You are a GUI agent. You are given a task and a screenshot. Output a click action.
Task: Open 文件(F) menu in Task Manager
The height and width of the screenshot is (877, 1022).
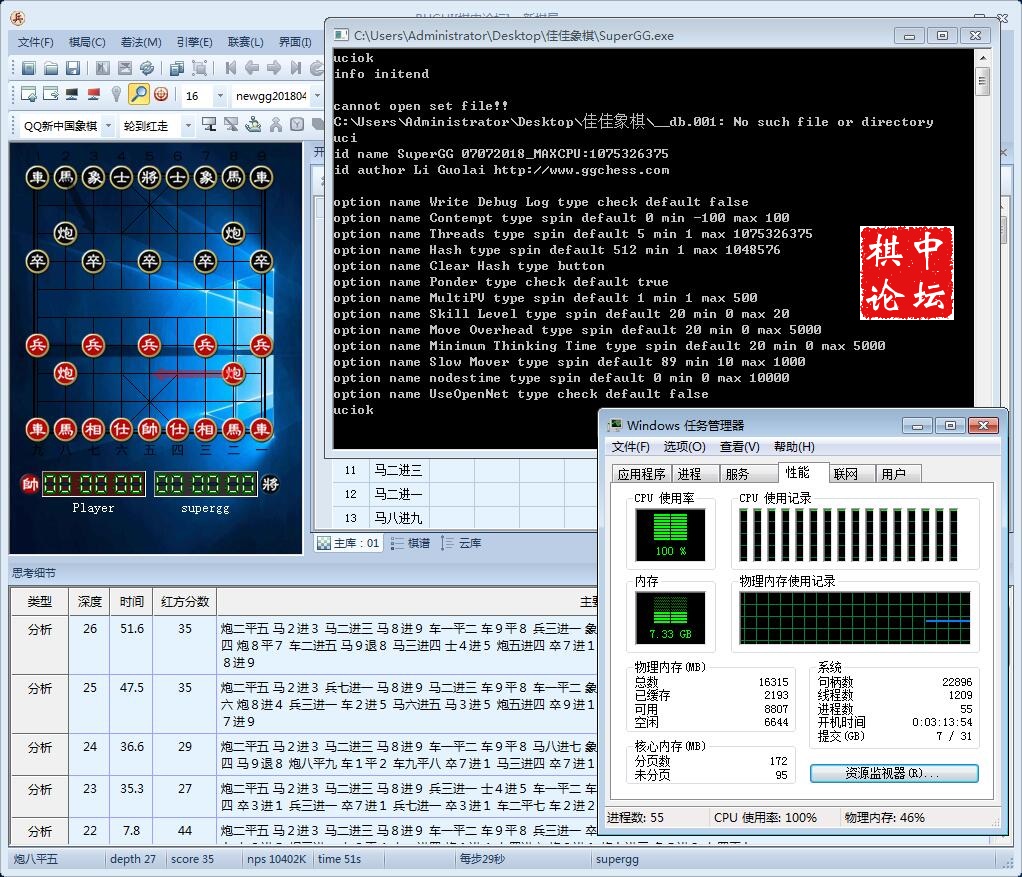630,447
